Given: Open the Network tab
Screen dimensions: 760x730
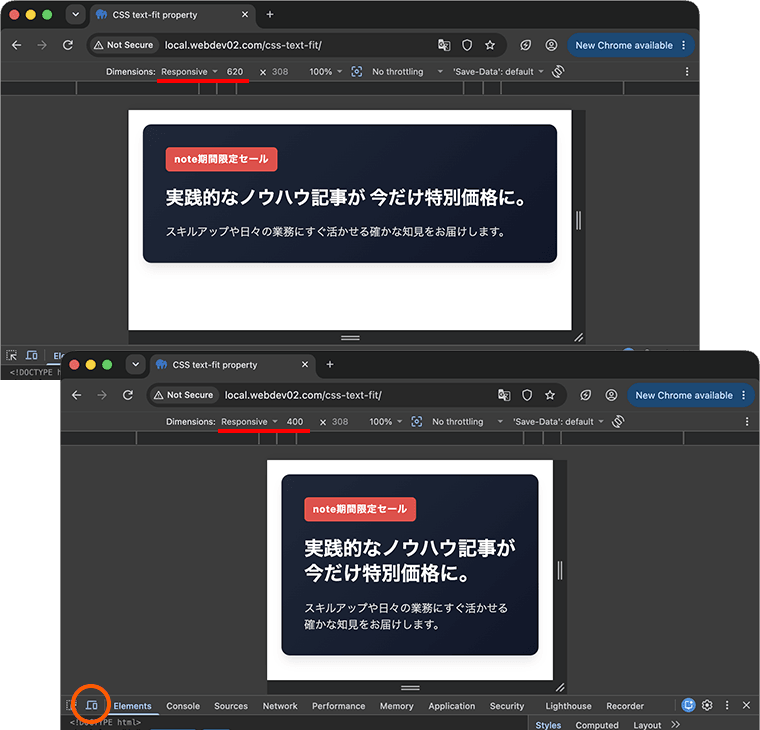Looking at the screenshot, I should 280,706.
